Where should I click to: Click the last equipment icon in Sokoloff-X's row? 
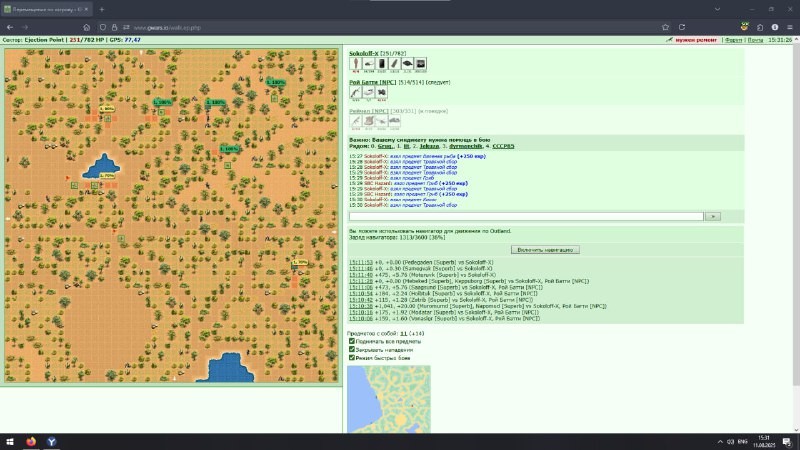pyautogui.click(x=420, y=64)
